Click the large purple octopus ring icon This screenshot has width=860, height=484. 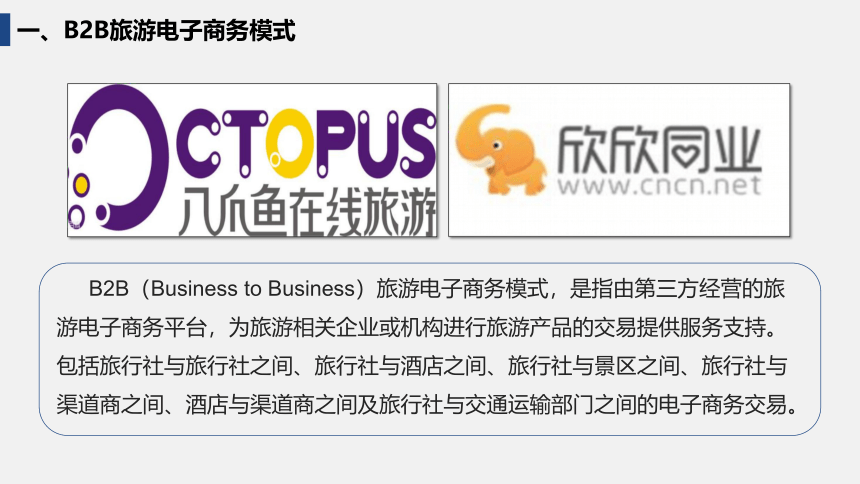117,157
